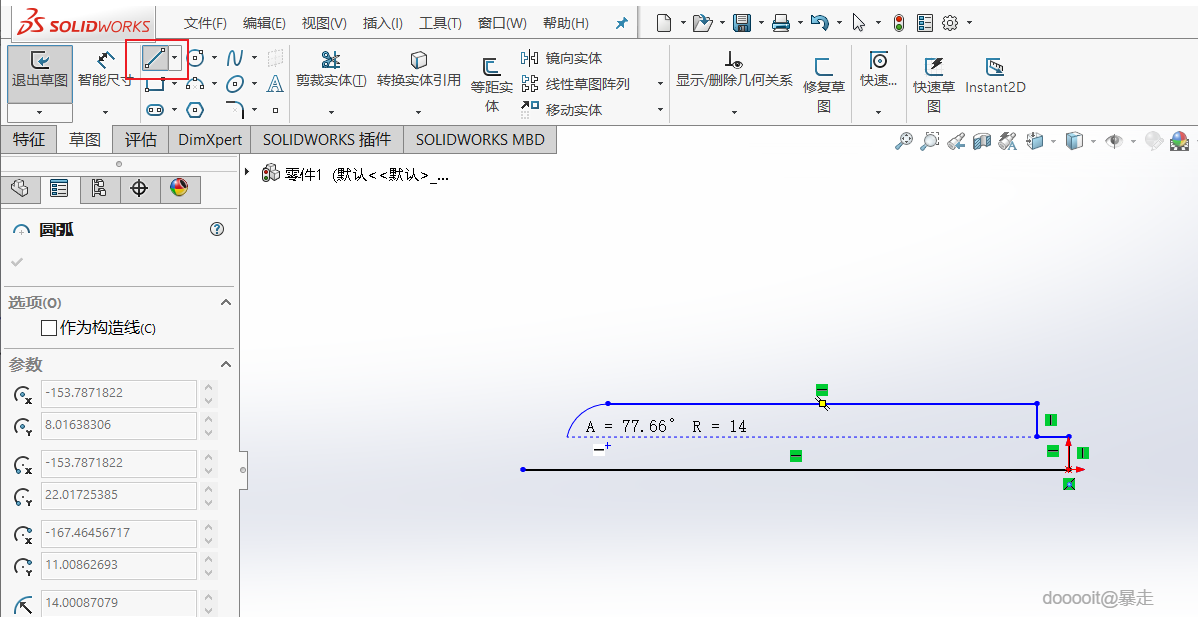Click Mirror Entities (镜向实体)
This screenshot has height=617, width=1198.
coord(562,58)
